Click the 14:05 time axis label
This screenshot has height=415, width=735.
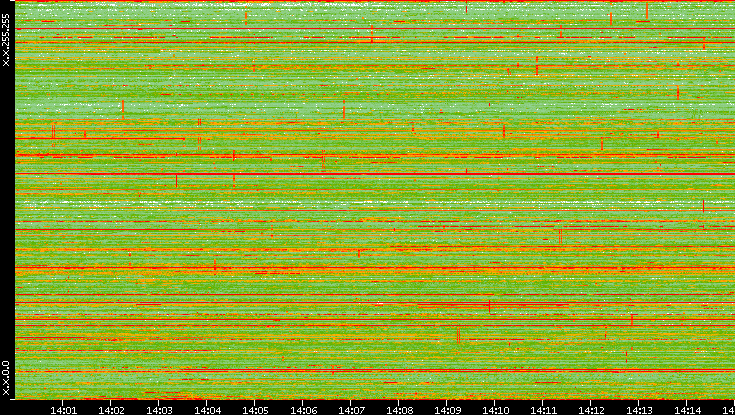pos(255,410)
